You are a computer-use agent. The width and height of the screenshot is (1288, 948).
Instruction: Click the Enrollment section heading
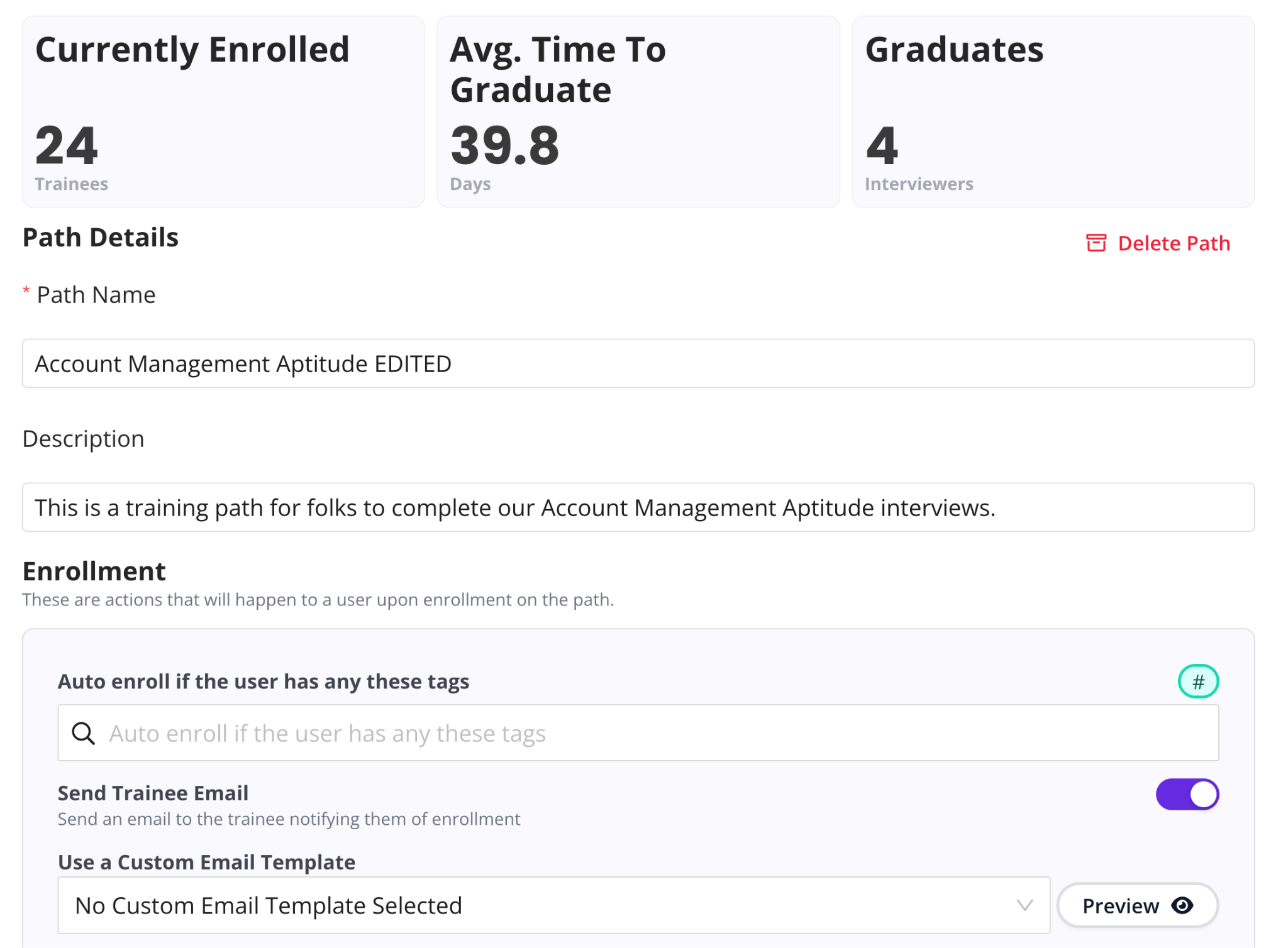tap(94, 571)
